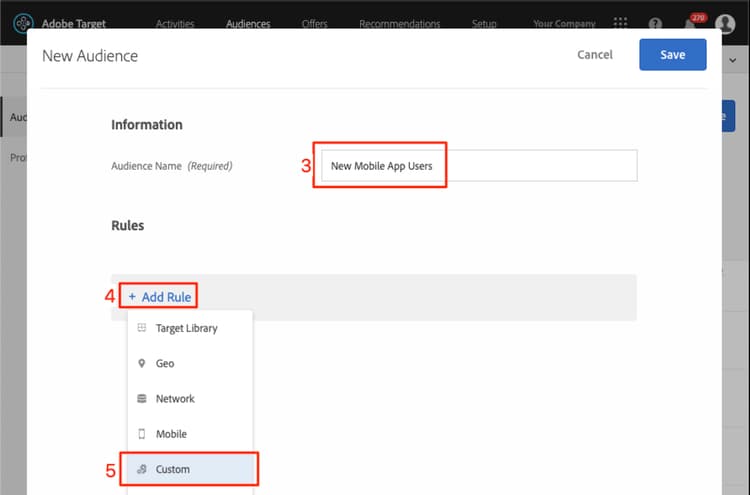This screenshot has height=495, width=750.
Task: Focus the Audience Name input field
Action: click(477, 166)
